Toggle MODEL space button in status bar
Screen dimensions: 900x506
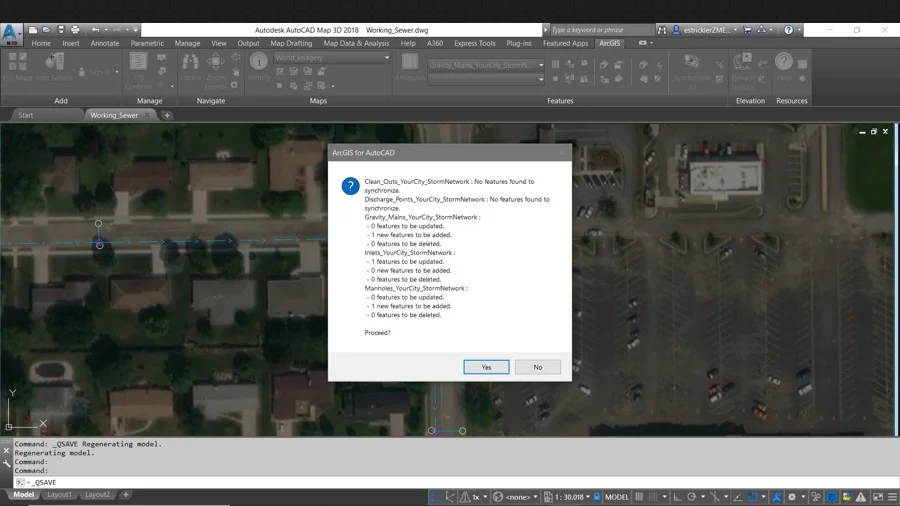[x=617, y=497]
